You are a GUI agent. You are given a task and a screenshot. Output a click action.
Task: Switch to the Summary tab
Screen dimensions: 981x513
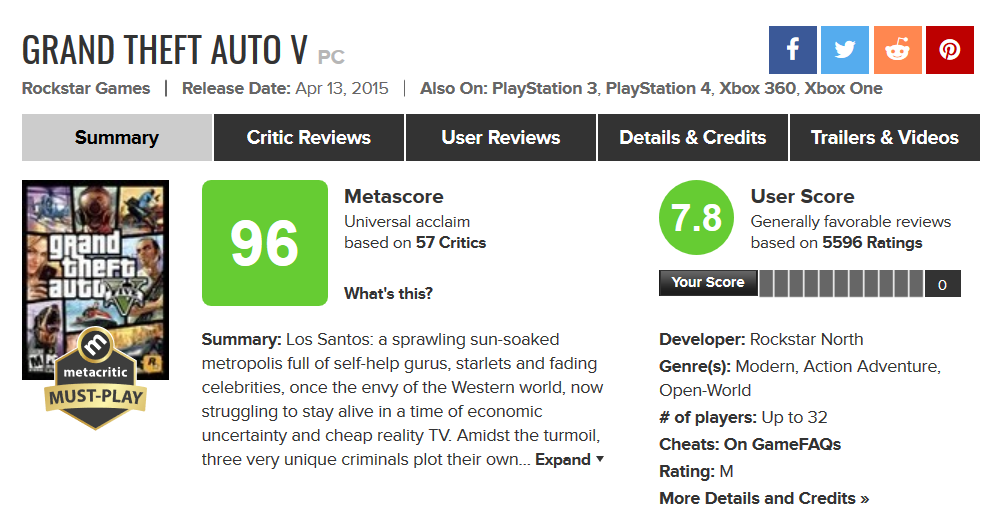tap(117, 138)
